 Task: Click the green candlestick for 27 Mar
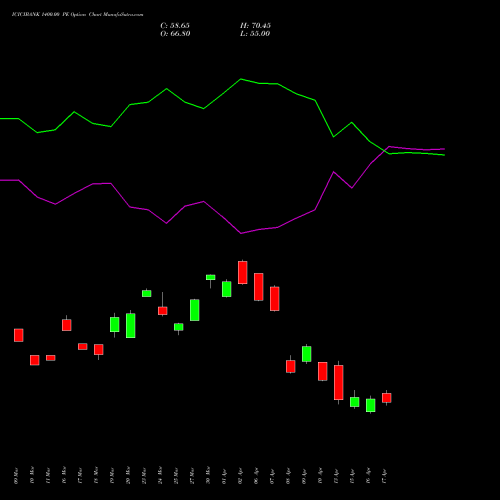click(x=195, y=310)
